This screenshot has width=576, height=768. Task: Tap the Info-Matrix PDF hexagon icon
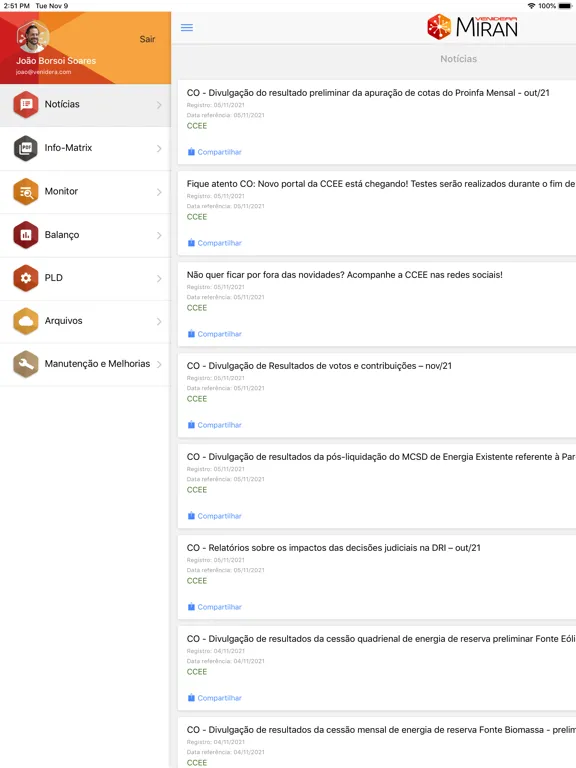(26, 148)
